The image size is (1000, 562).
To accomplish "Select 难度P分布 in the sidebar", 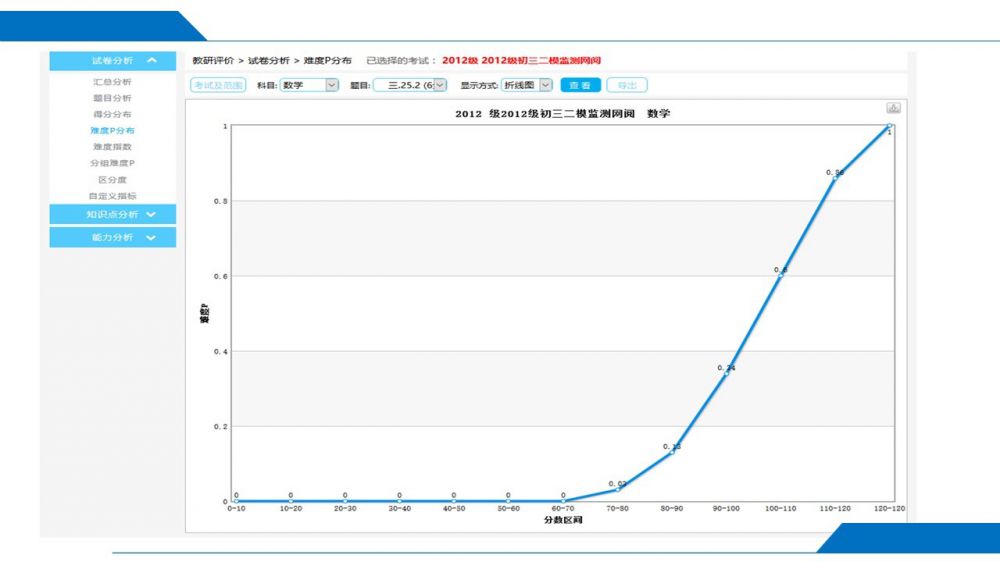I will 112,130.
